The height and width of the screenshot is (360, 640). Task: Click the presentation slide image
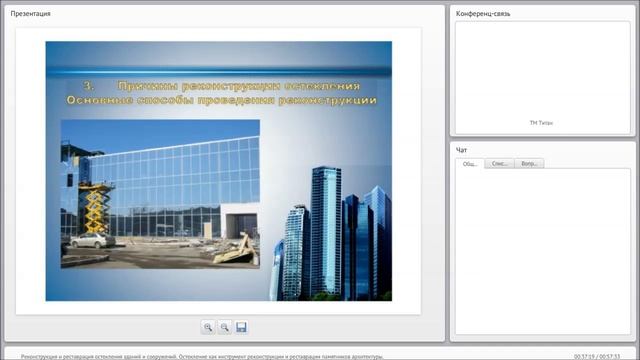pyautogui.click(x=219, y=171)
